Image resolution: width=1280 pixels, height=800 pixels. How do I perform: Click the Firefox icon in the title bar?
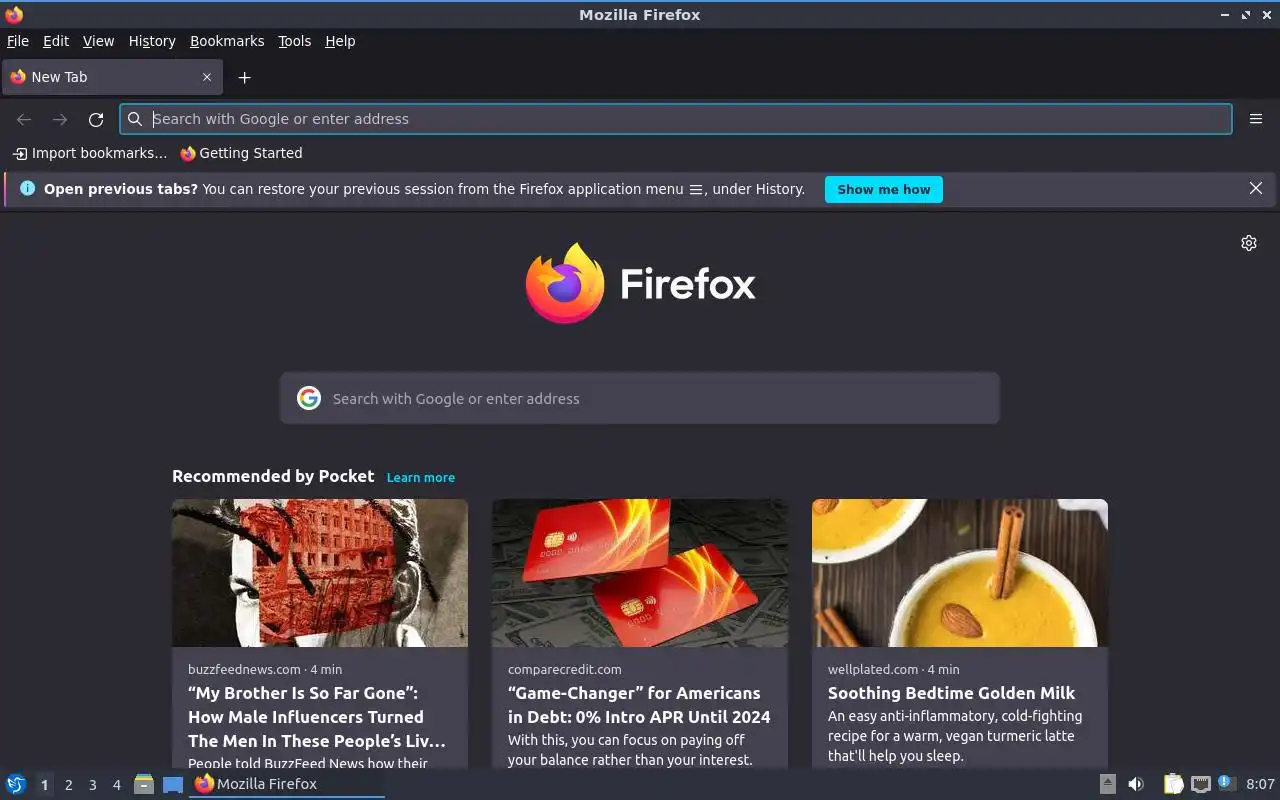[x=14, y=14]
